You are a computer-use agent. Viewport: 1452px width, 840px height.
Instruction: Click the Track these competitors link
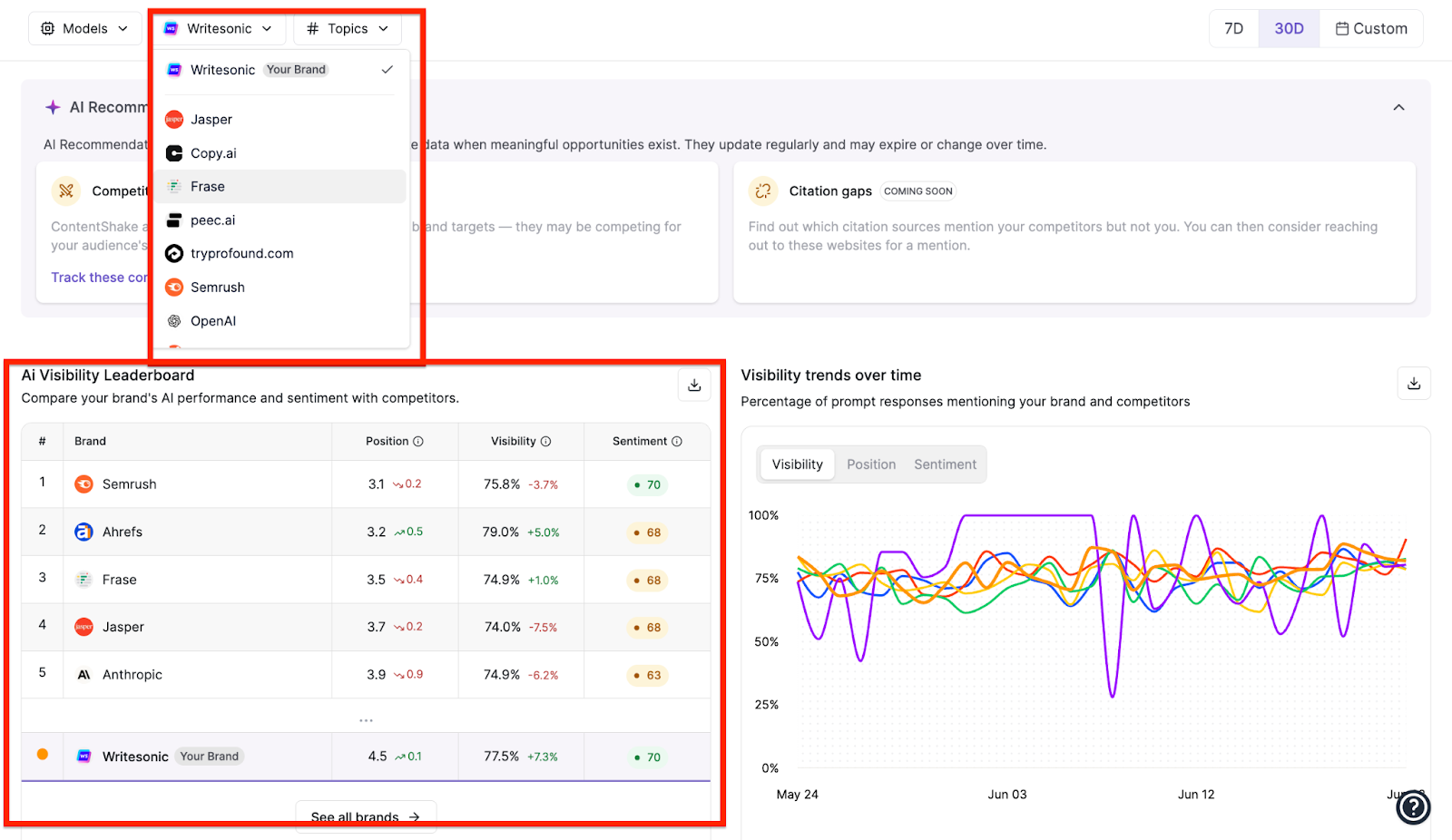[x=99, y=278]
